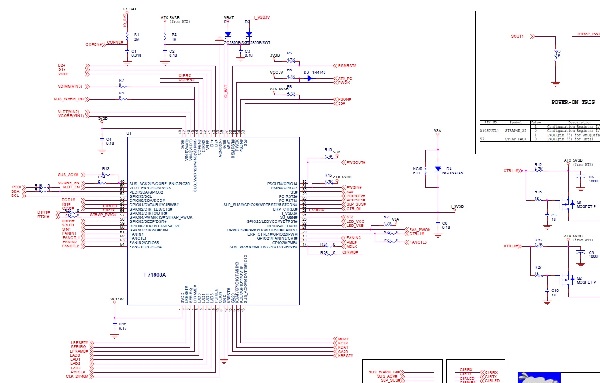The height and width of the screenshot is (383, 600).
Task: Select the C10 capacitor near lower MOSFET
Action: (x=548, y=292)
